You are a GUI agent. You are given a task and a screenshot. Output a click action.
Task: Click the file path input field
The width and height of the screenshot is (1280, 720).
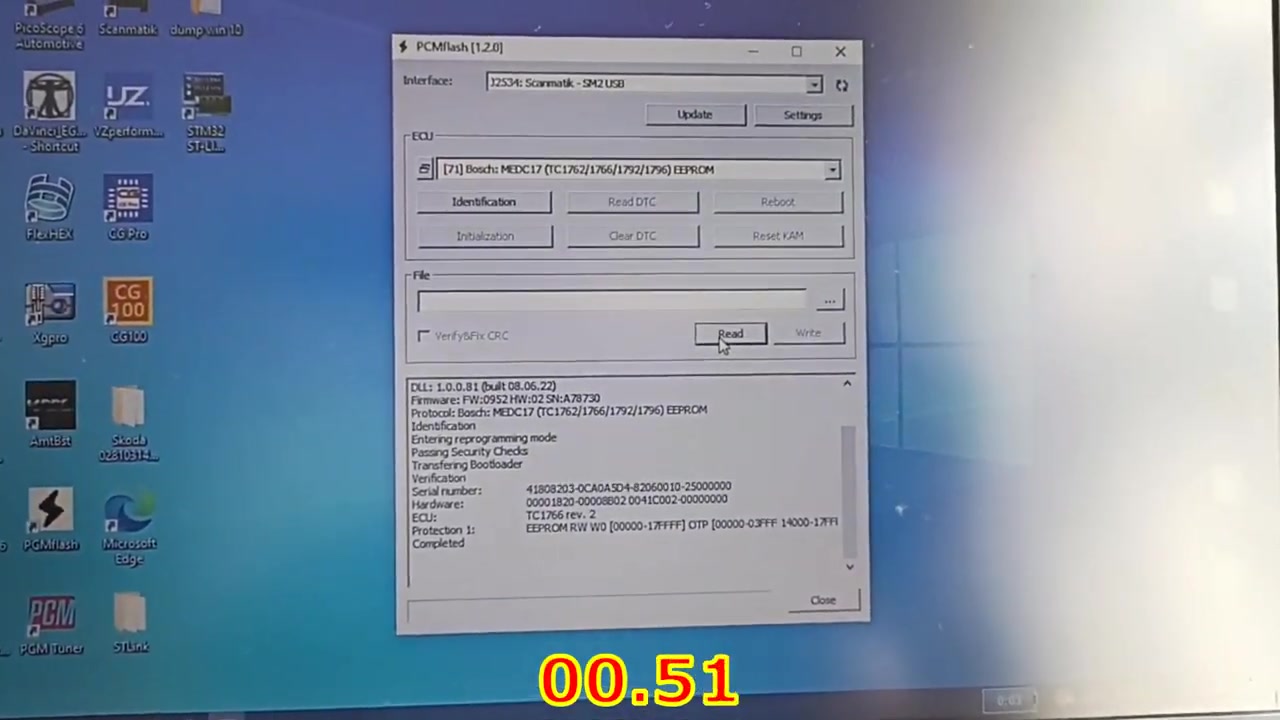tap(612, 301)
